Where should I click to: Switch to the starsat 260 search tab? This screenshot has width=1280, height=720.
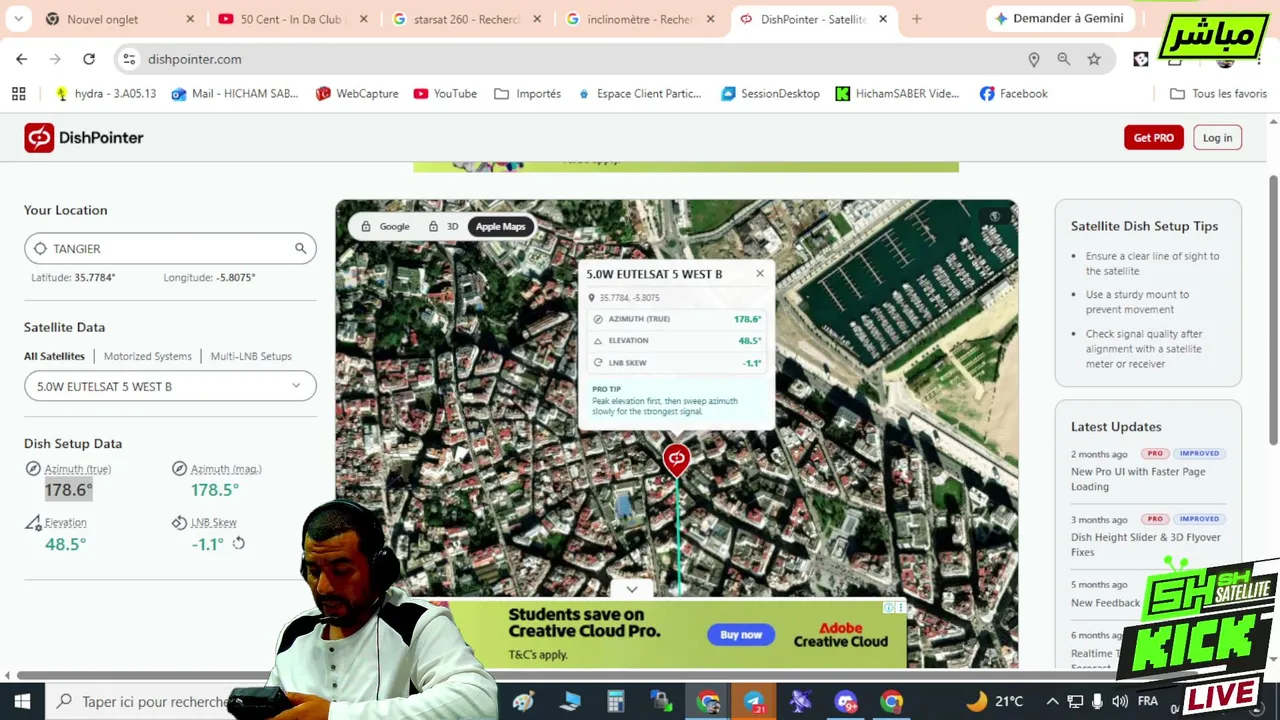[467, 19]
